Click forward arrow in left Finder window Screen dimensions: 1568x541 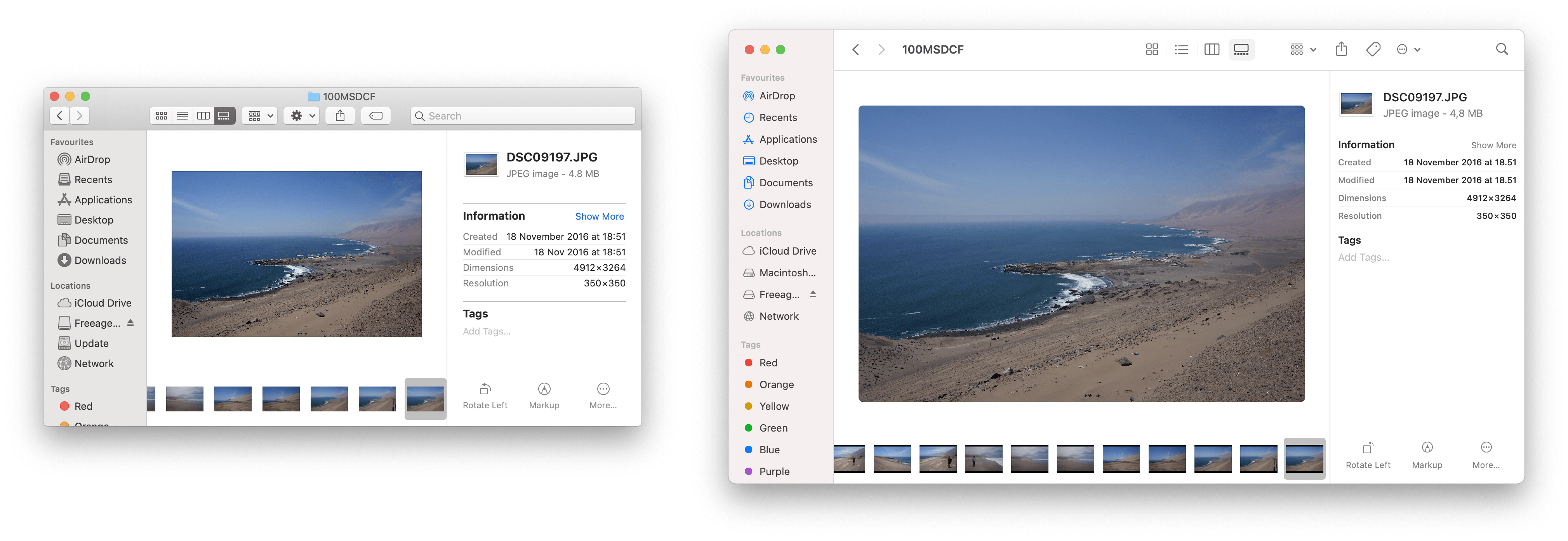point(80,116)
